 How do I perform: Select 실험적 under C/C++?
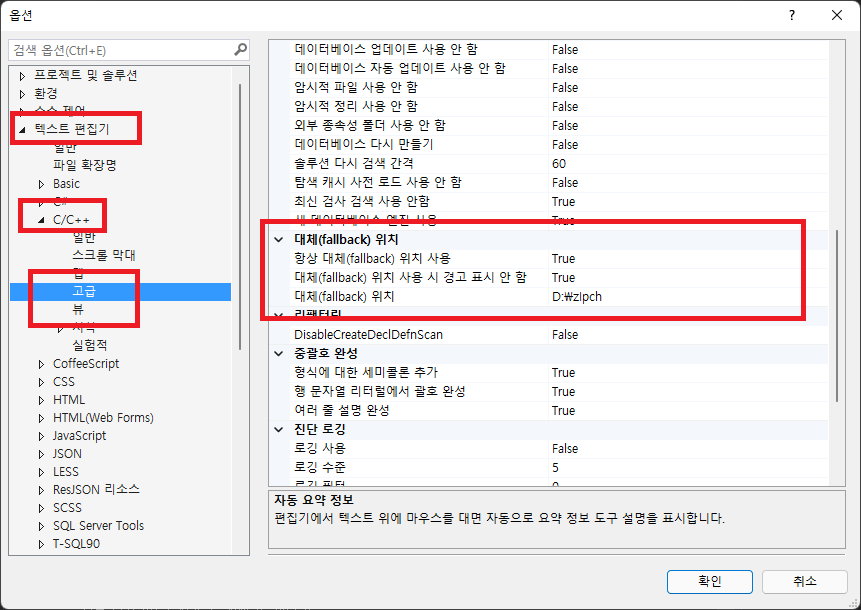tap(90, 345)
